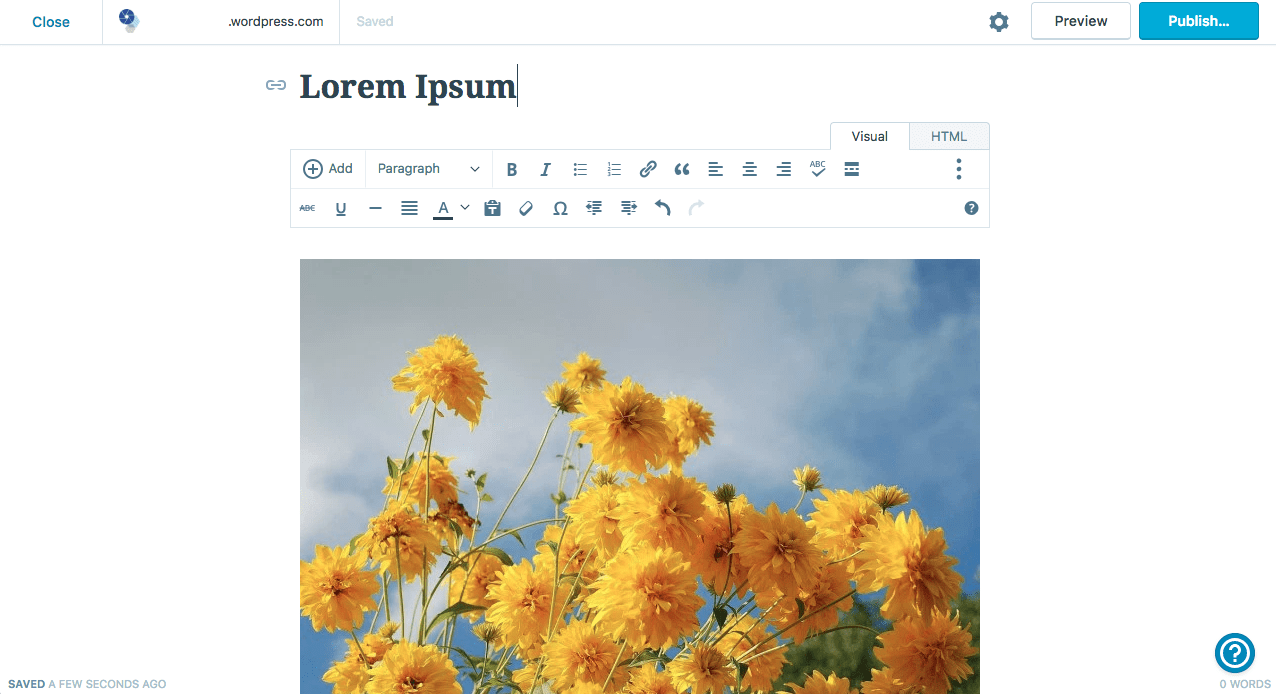The height and width of the screenshot is (694, 1276).
Task: Open the Paragraph format dropdown
Action: pyautogui.click(x=429, y=169)
